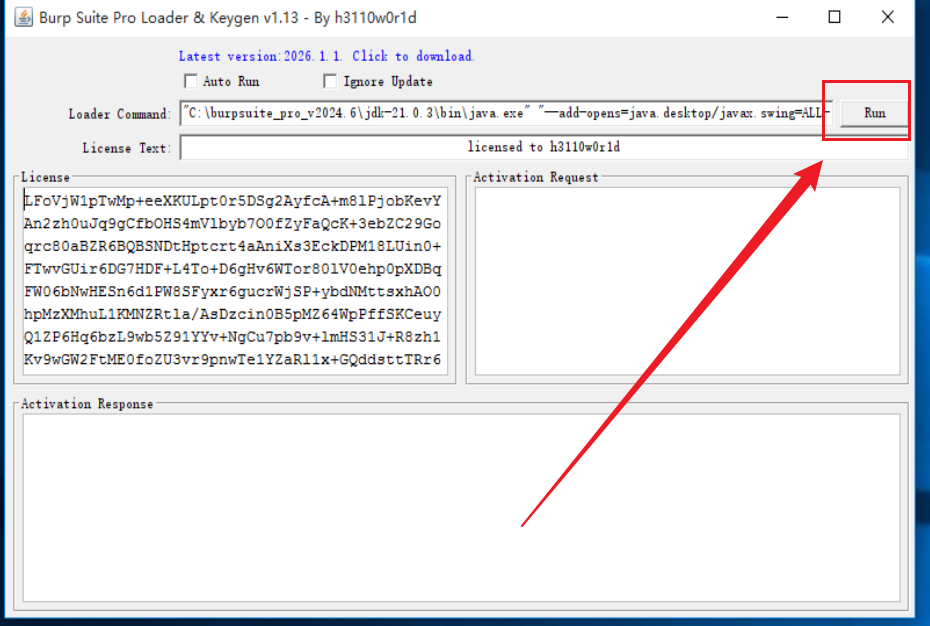Click license line starting with hpMzXMhuL1KM

(x=232, y=314)
